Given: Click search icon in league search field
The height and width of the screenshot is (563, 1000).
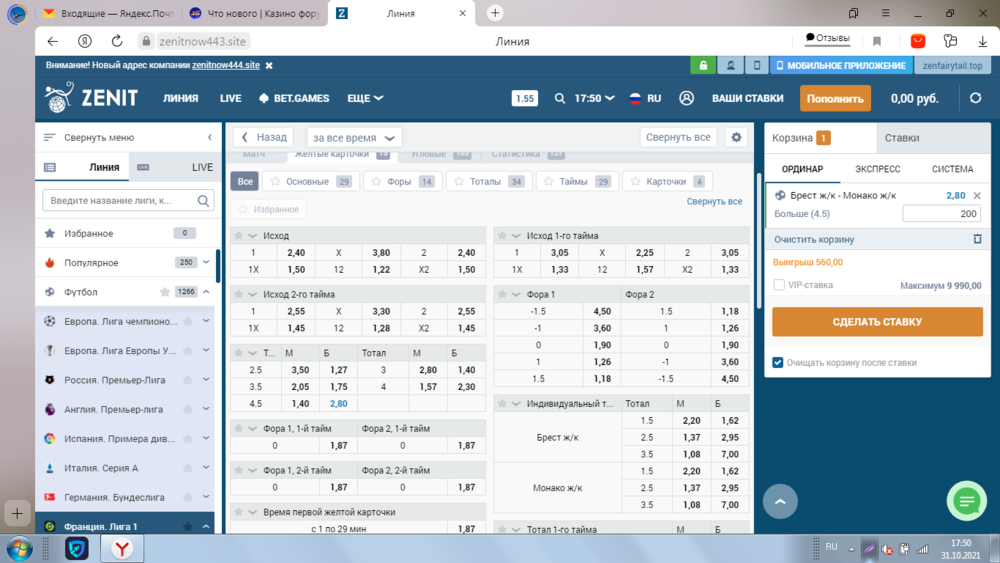Looking at the screenshot, I should [x=203, y=200].
